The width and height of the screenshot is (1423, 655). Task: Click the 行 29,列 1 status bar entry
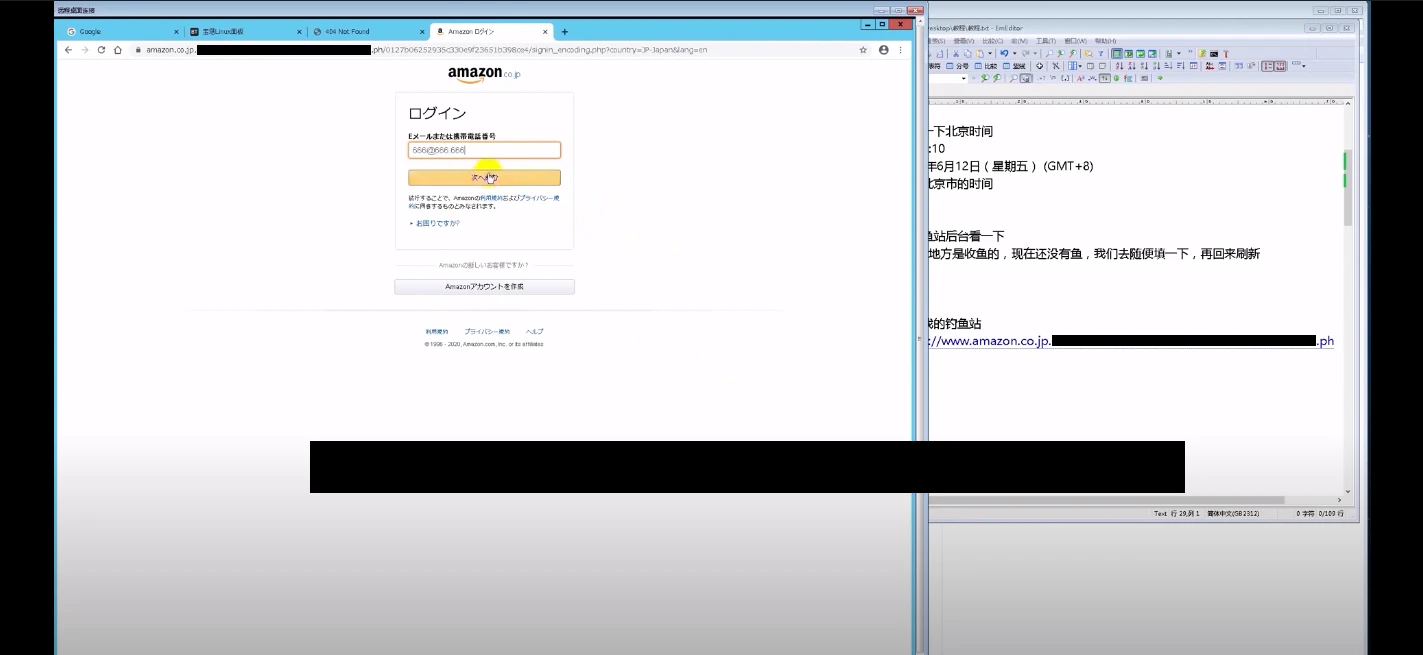click(1185, 513)
